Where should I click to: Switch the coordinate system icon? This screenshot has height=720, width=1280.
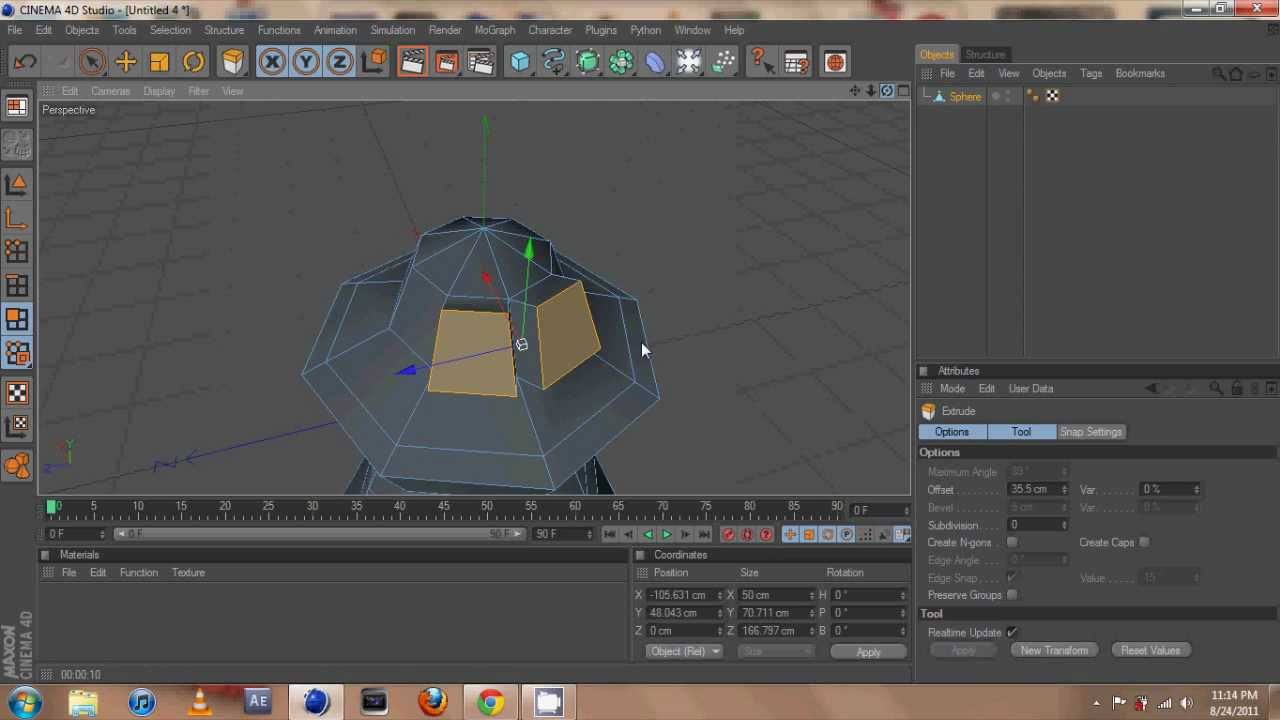coord(375,62)
